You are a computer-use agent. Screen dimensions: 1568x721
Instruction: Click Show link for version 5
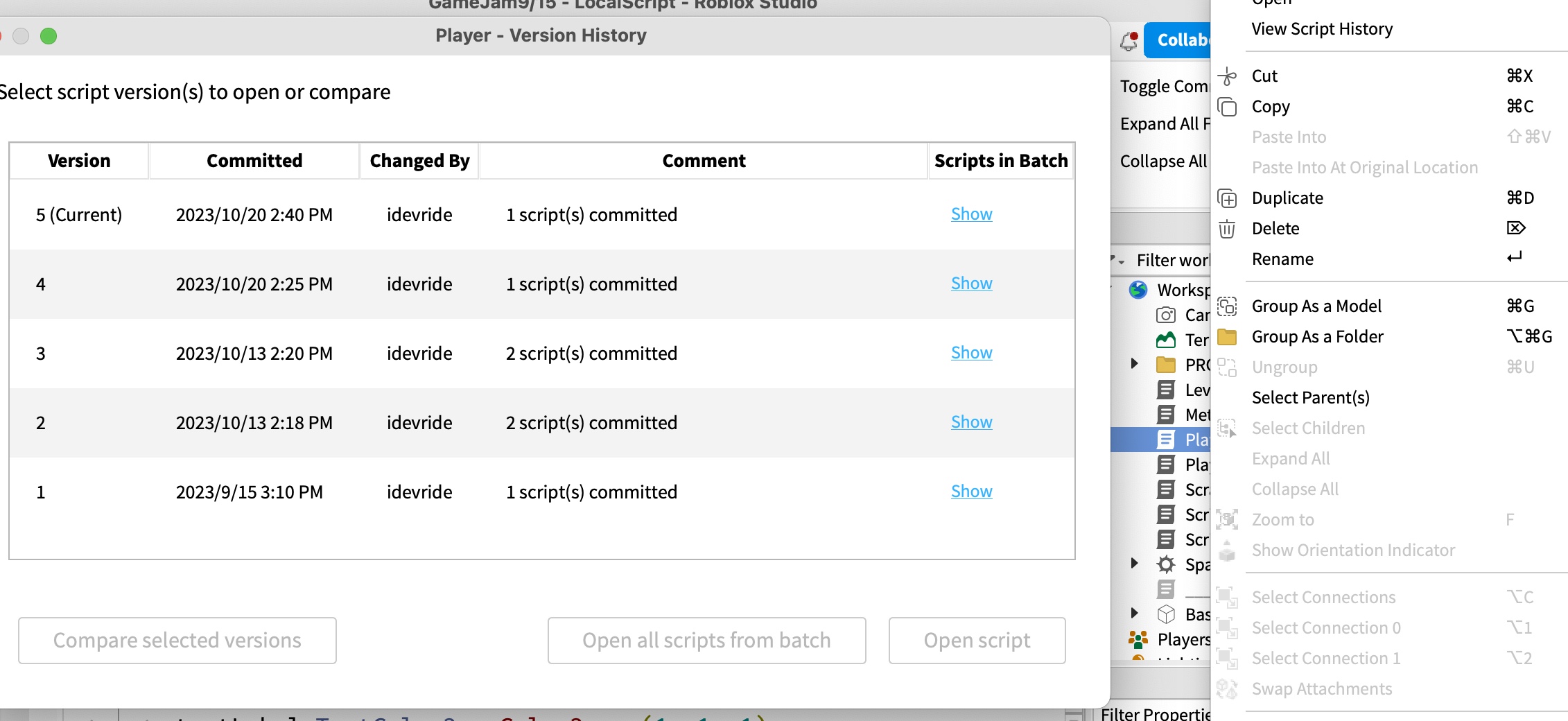970,214
